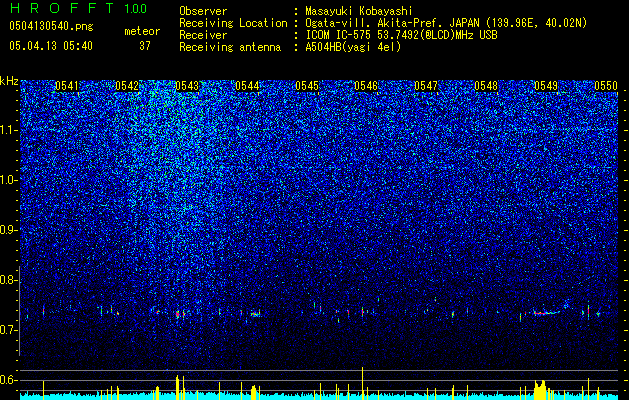Click the antenna value A504HB(yagi 4el)

click(x=353, y=47)
